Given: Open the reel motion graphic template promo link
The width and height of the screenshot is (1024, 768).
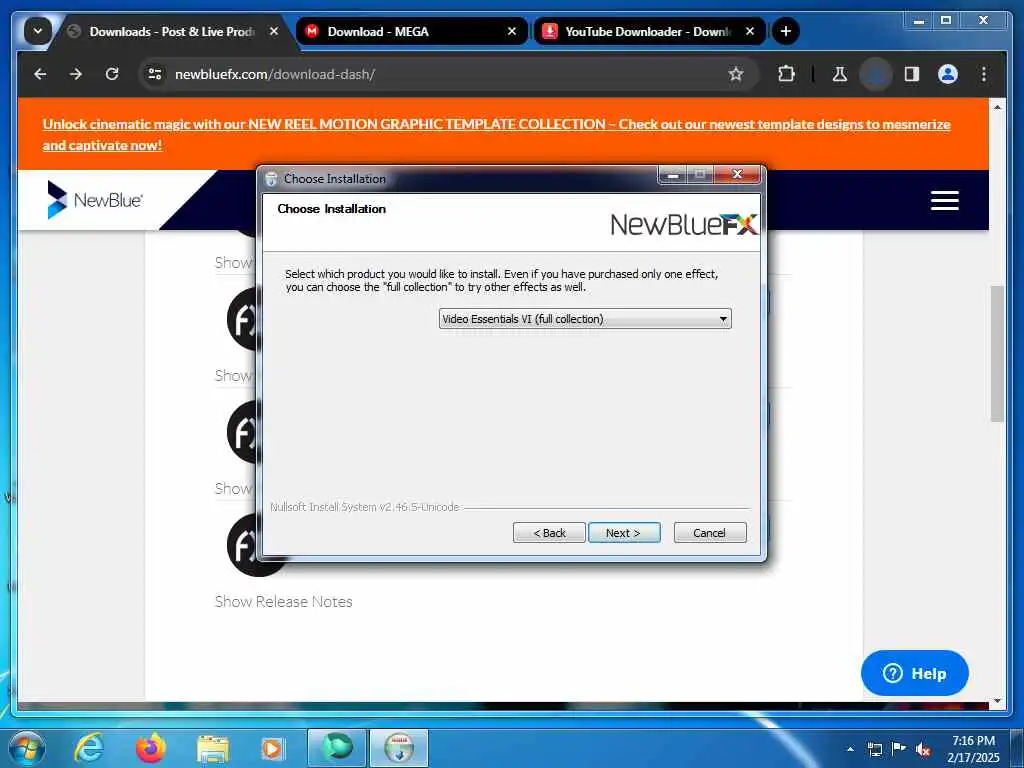Looking at the screenshot, I should pyautogui.click(x=496, y=135).
